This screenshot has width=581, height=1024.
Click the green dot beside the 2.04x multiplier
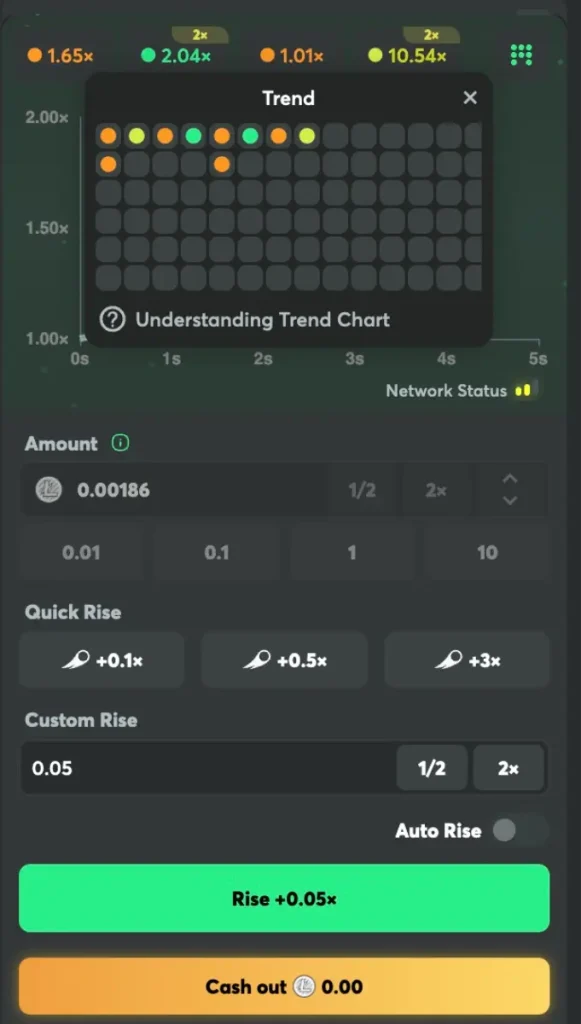(x=148, y=56)
